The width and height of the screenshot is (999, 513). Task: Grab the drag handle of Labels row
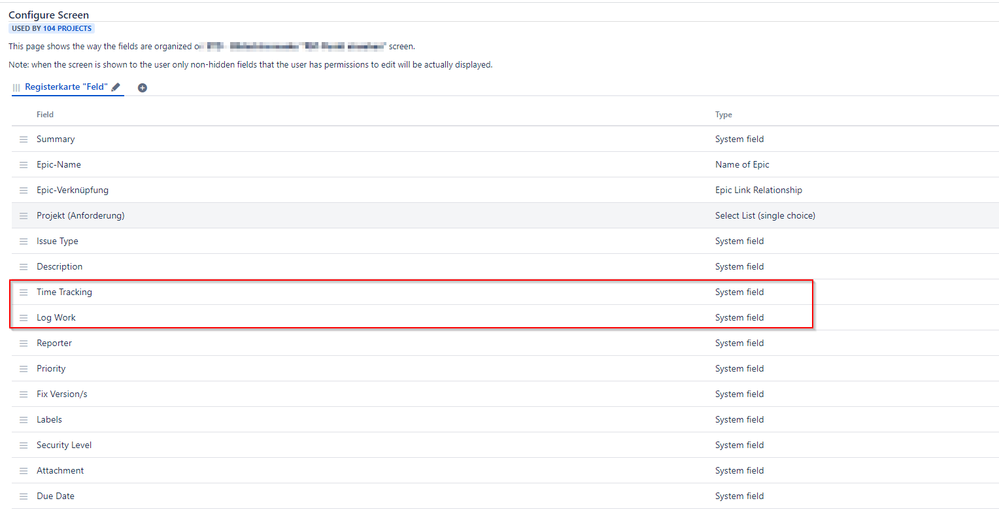tap(24, 420)
